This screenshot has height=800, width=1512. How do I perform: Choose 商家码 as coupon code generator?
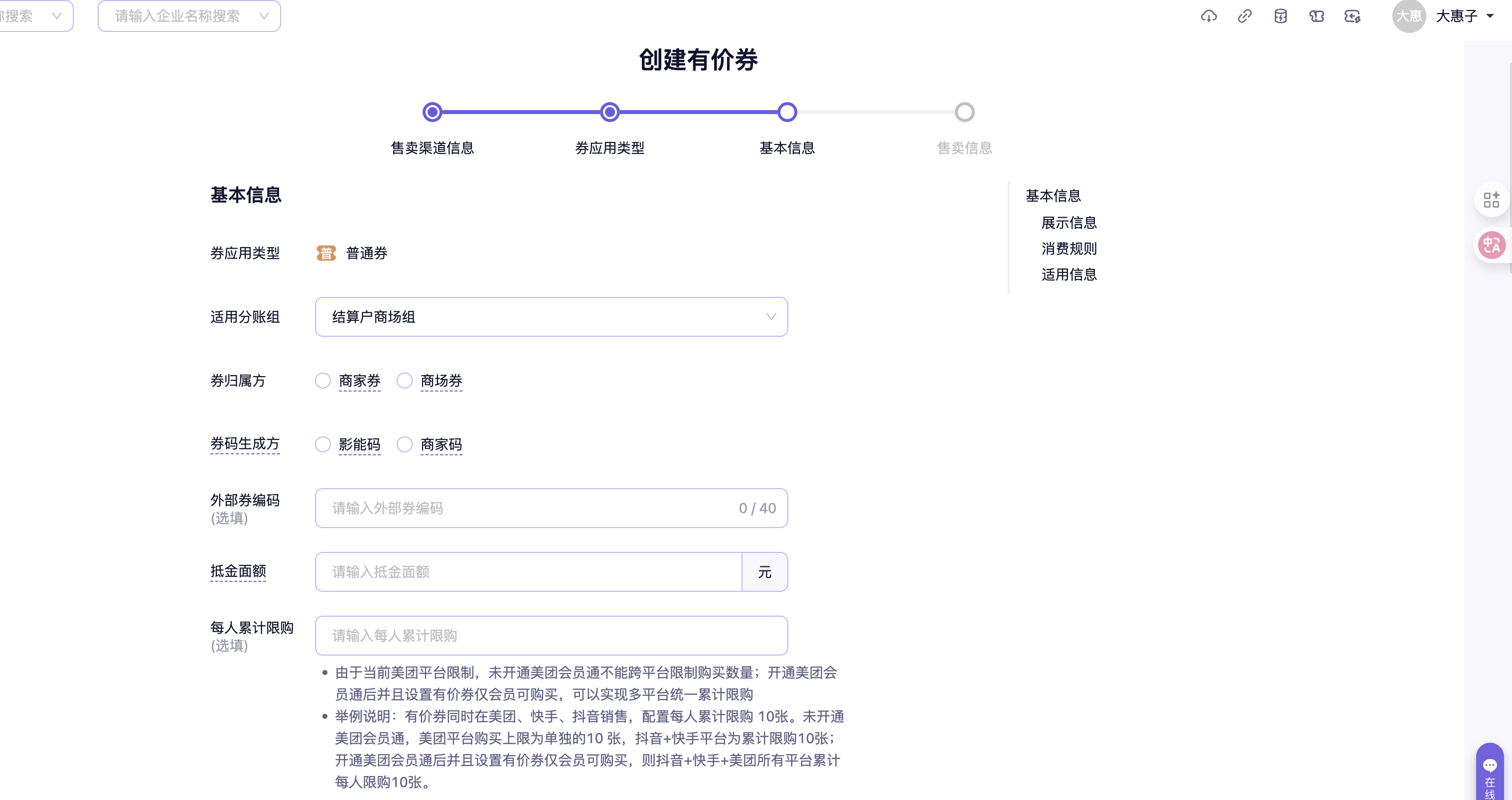pyautogui.click(x=405, y=444)
